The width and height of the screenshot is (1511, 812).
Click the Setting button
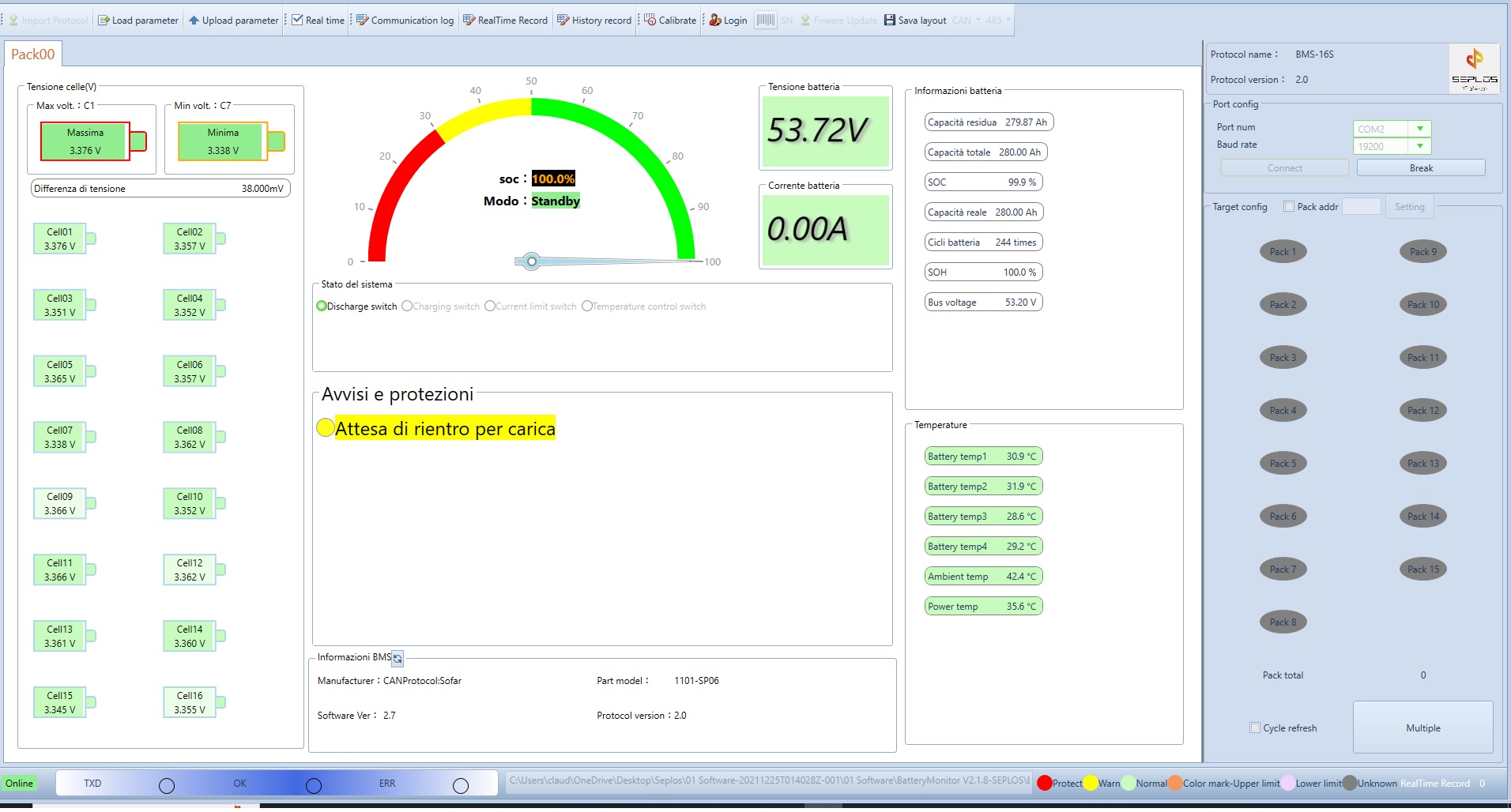point(1409,207)
